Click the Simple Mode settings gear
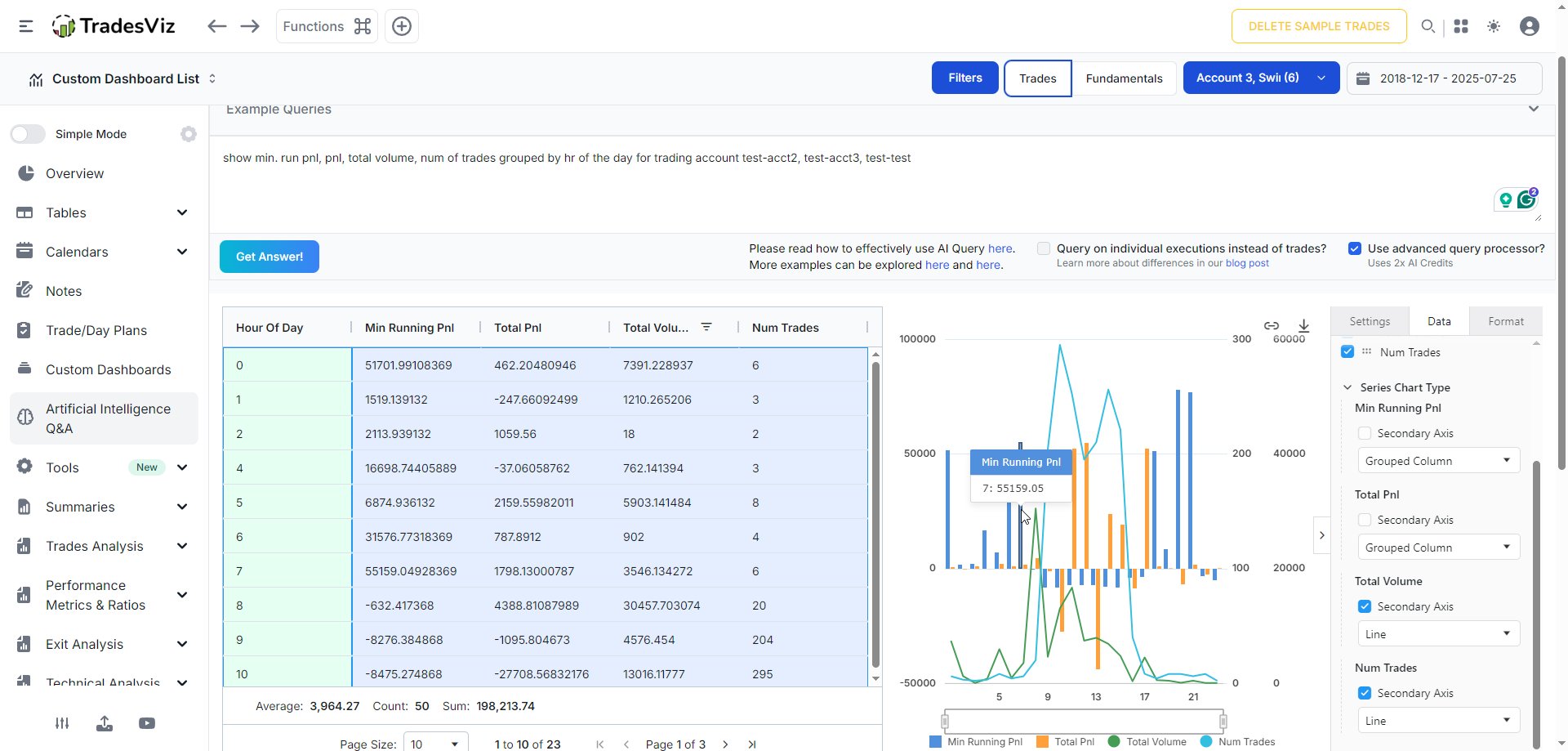 (189, 134)
